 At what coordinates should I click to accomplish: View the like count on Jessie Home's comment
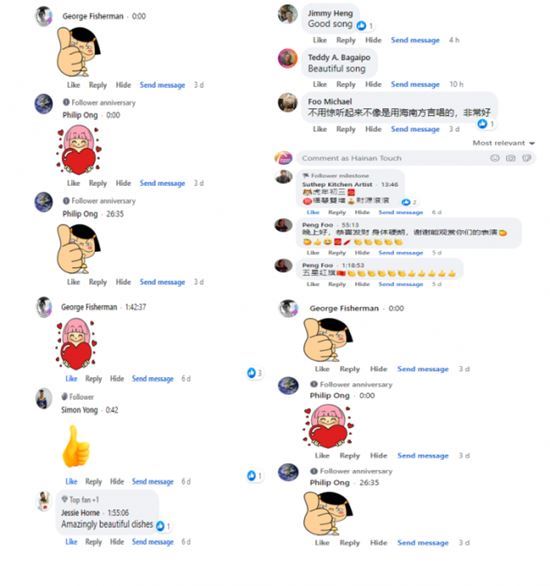(163, 526)
